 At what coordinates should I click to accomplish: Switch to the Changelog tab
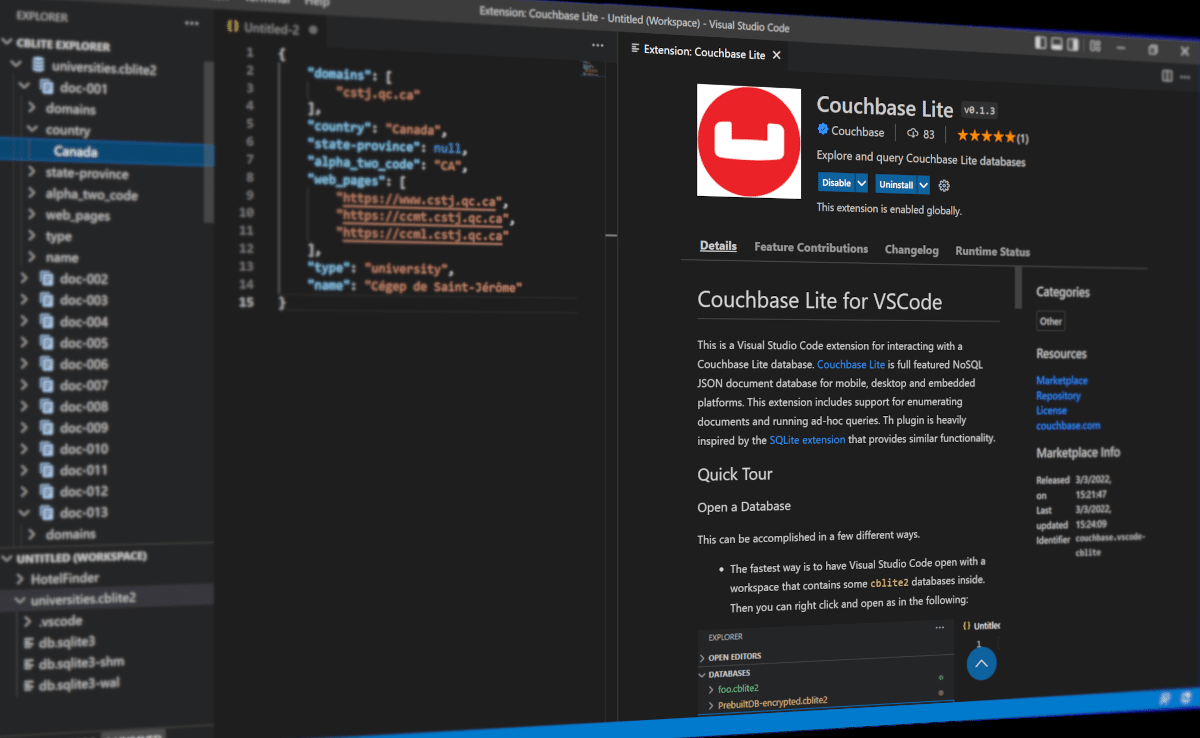[911, 250]
